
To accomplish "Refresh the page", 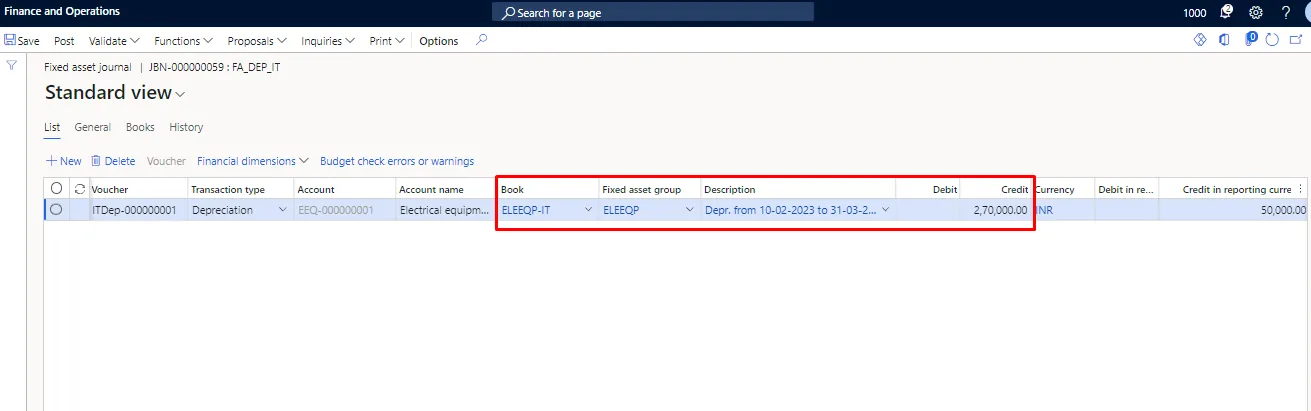I will (x=1272, y=40).
